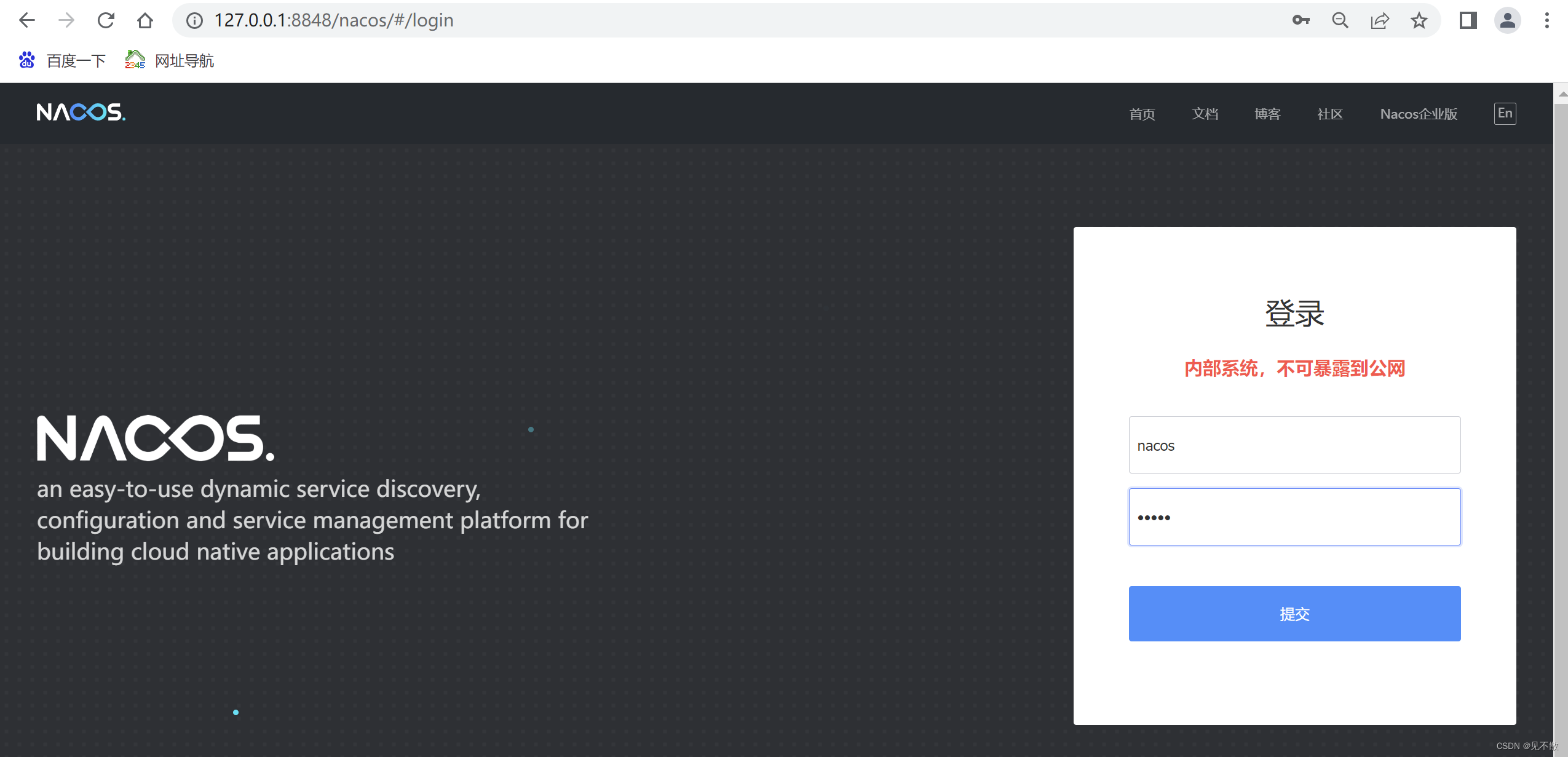Open Chrome three-dot menu
Viewport: 1568px width, 757px height.
point(1546,20)
